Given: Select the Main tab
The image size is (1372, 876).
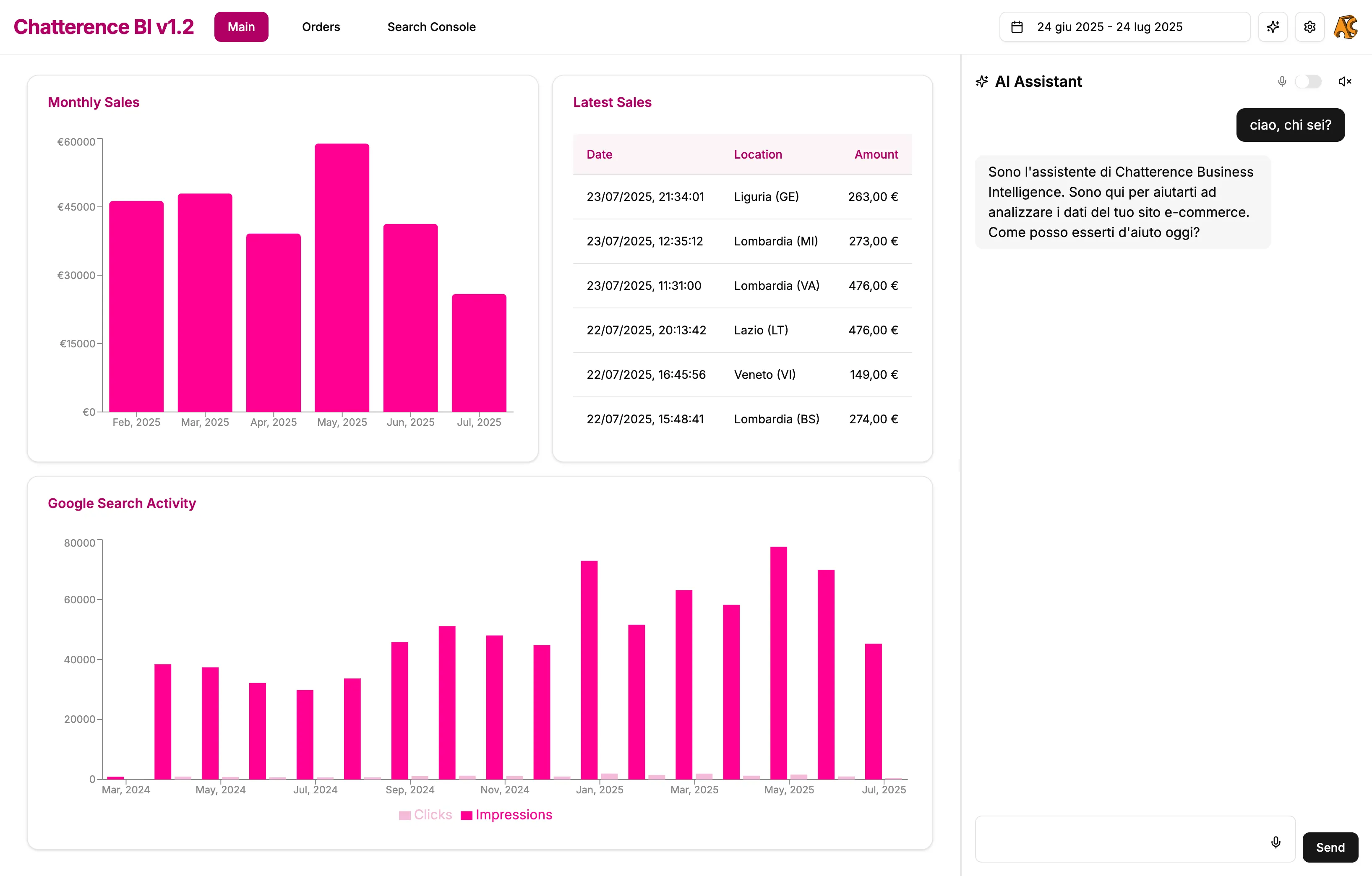Looking at the screenshot, I should pos(241,27).
